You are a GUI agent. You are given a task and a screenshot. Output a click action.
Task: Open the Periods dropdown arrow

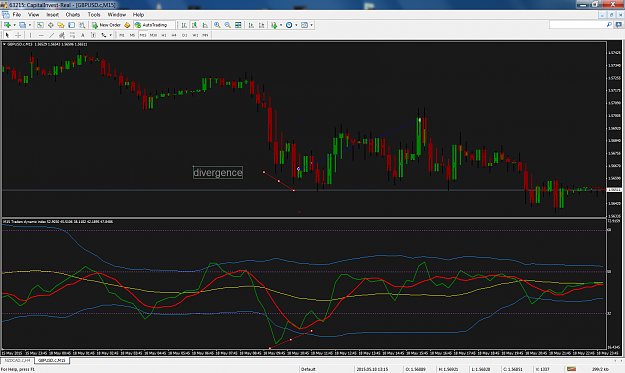pos(296,25)
